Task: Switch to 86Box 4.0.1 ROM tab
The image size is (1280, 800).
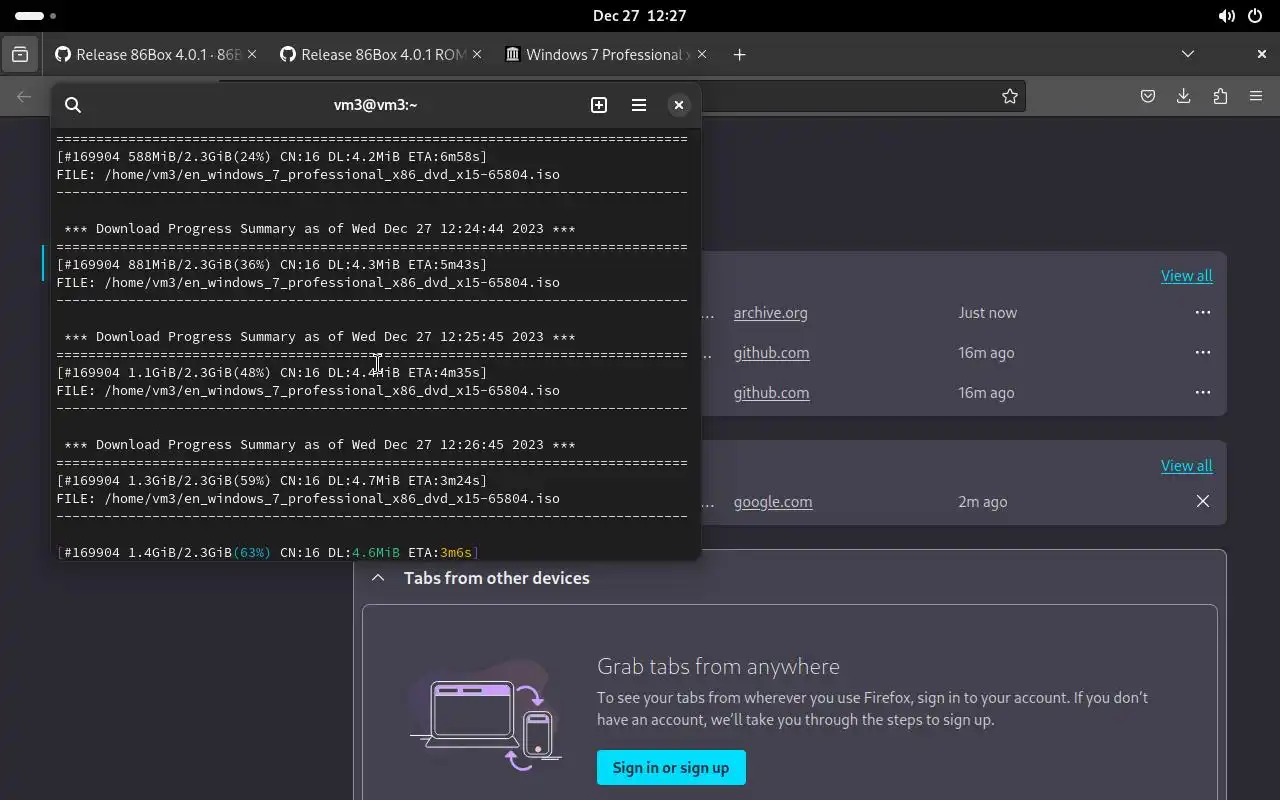Action: (x=381, y=55)
